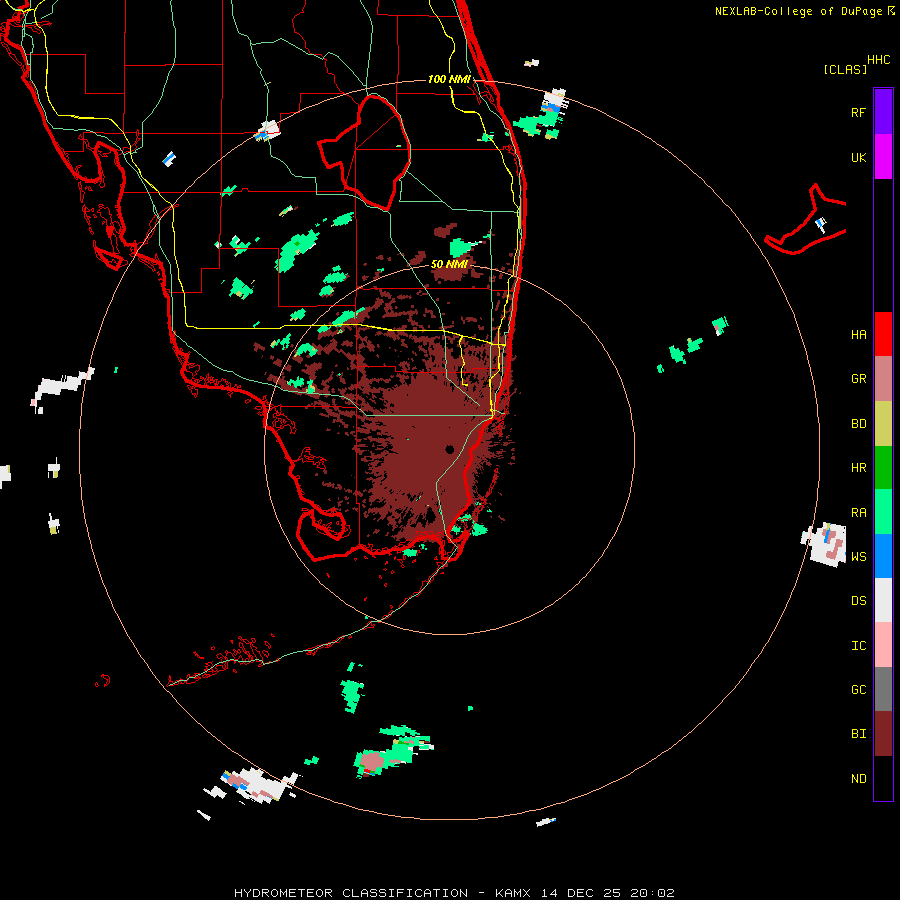
Task: Click the [CLAS] legend title
Action: pos(845,69)
